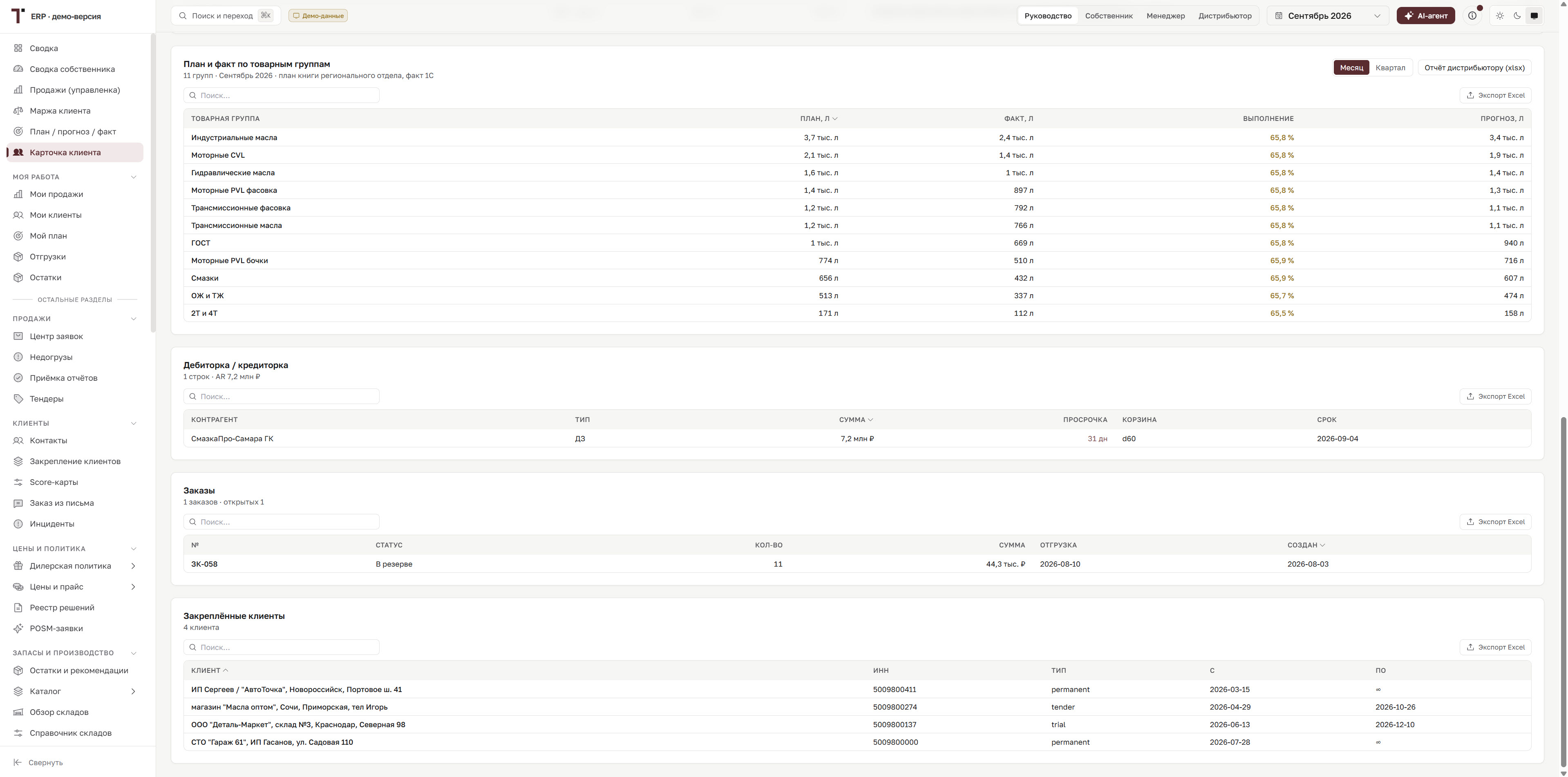Open Отгрузки box icon
The width and height of the screenshot is (1568, 777).
[x=18, y=257]
